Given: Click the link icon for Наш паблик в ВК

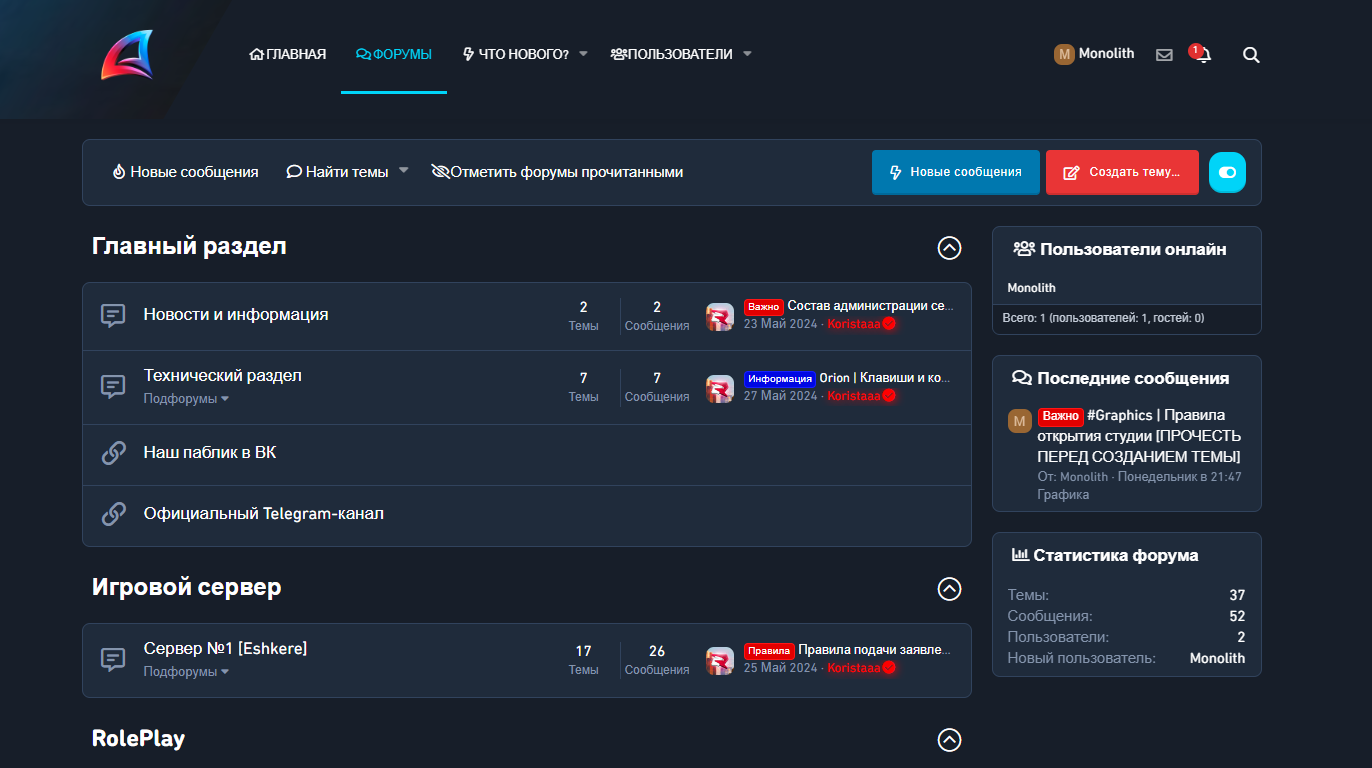Looking at the screenshot, I should [x=113, y=453].
